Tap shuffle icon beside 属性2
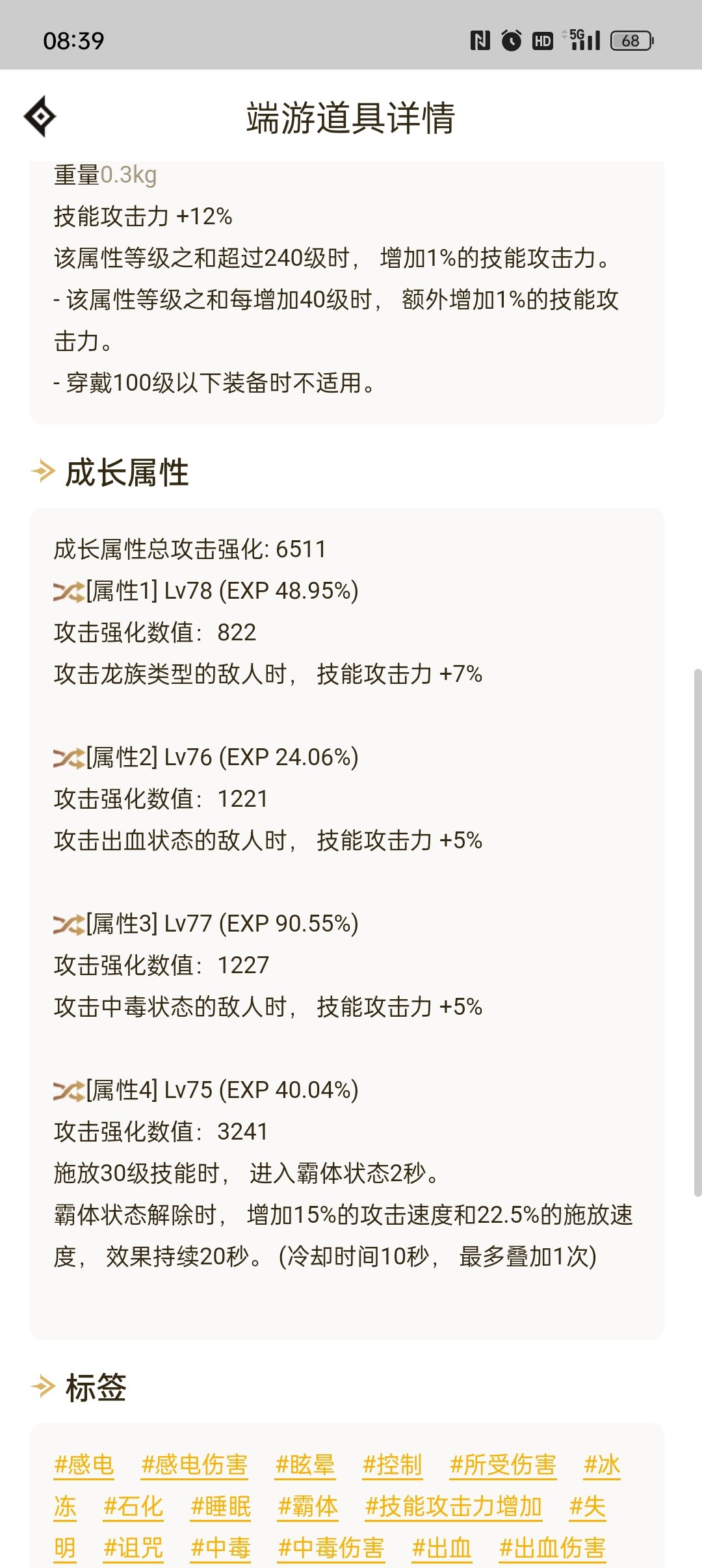702x1568 pixels. 69,758
